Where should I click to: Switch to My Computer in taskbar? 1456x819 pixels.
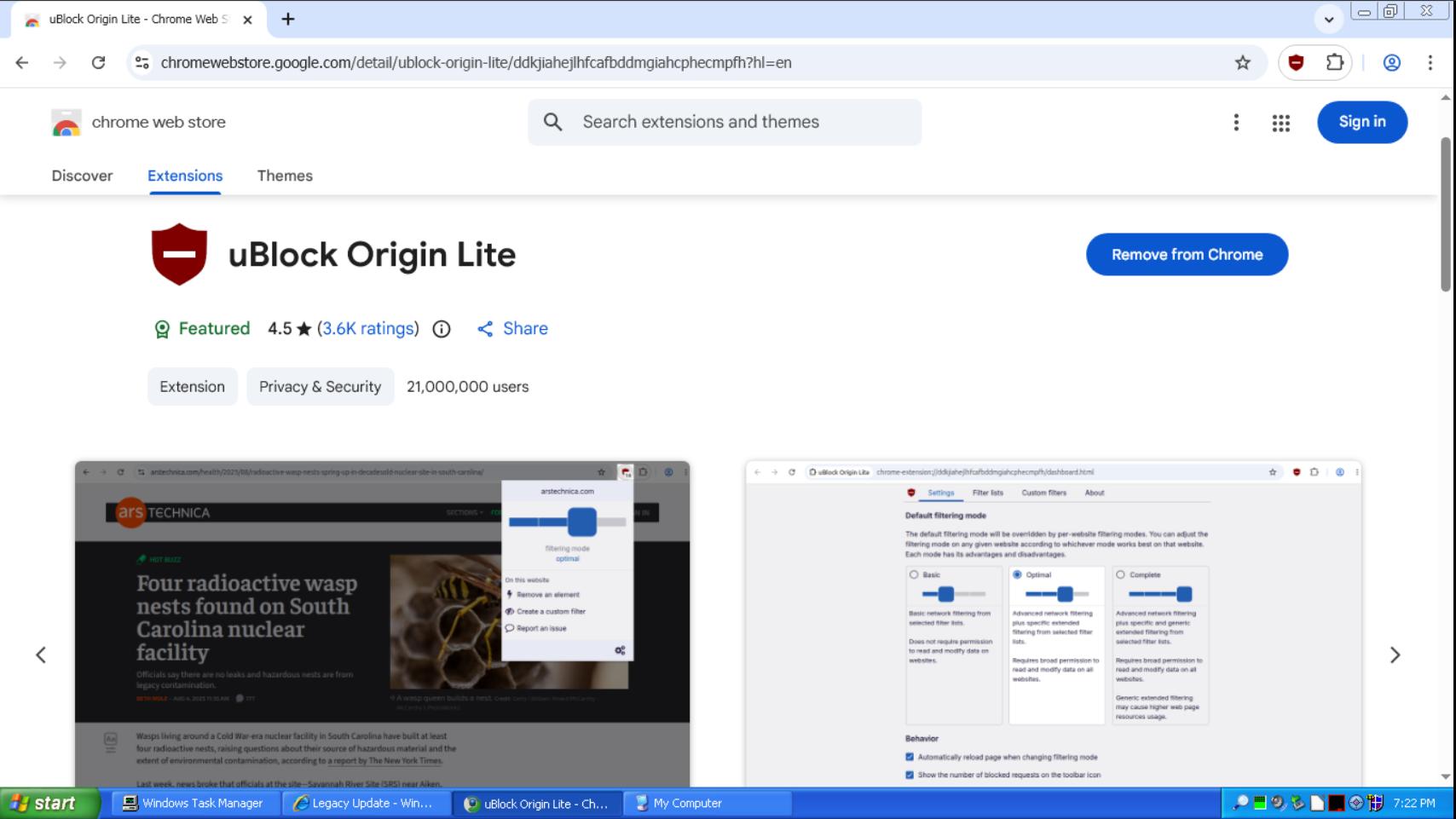click(709, 803)
